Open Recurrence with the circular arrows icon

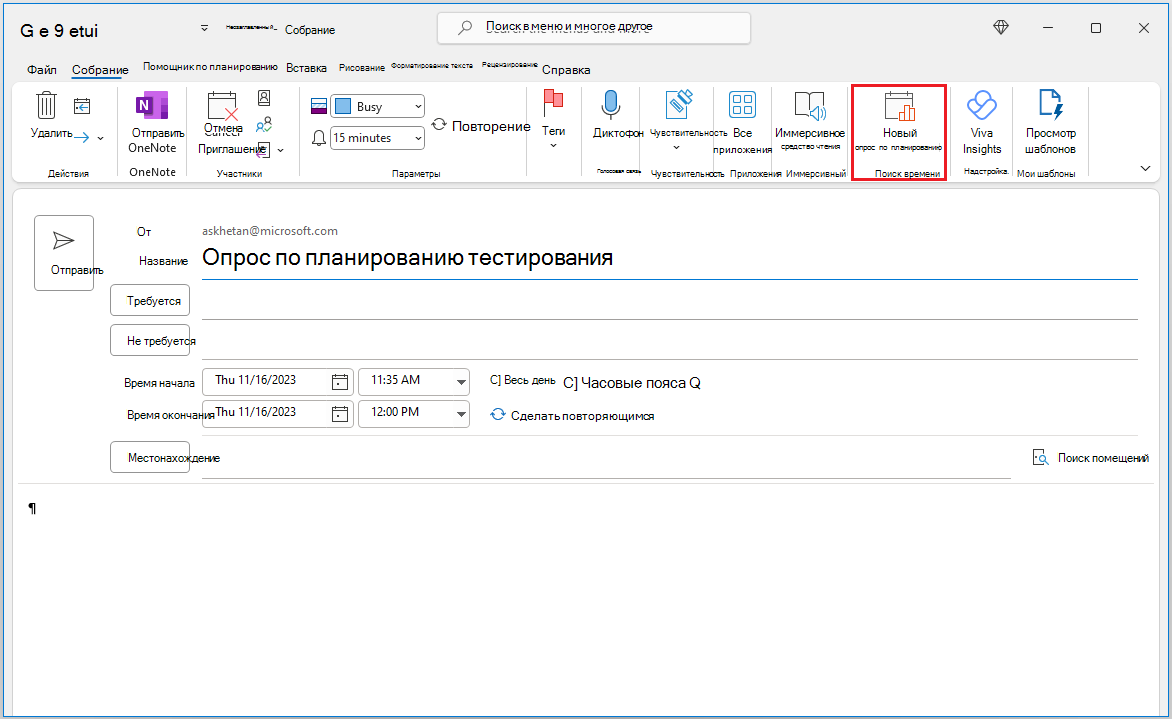click(x=440, y=125)
